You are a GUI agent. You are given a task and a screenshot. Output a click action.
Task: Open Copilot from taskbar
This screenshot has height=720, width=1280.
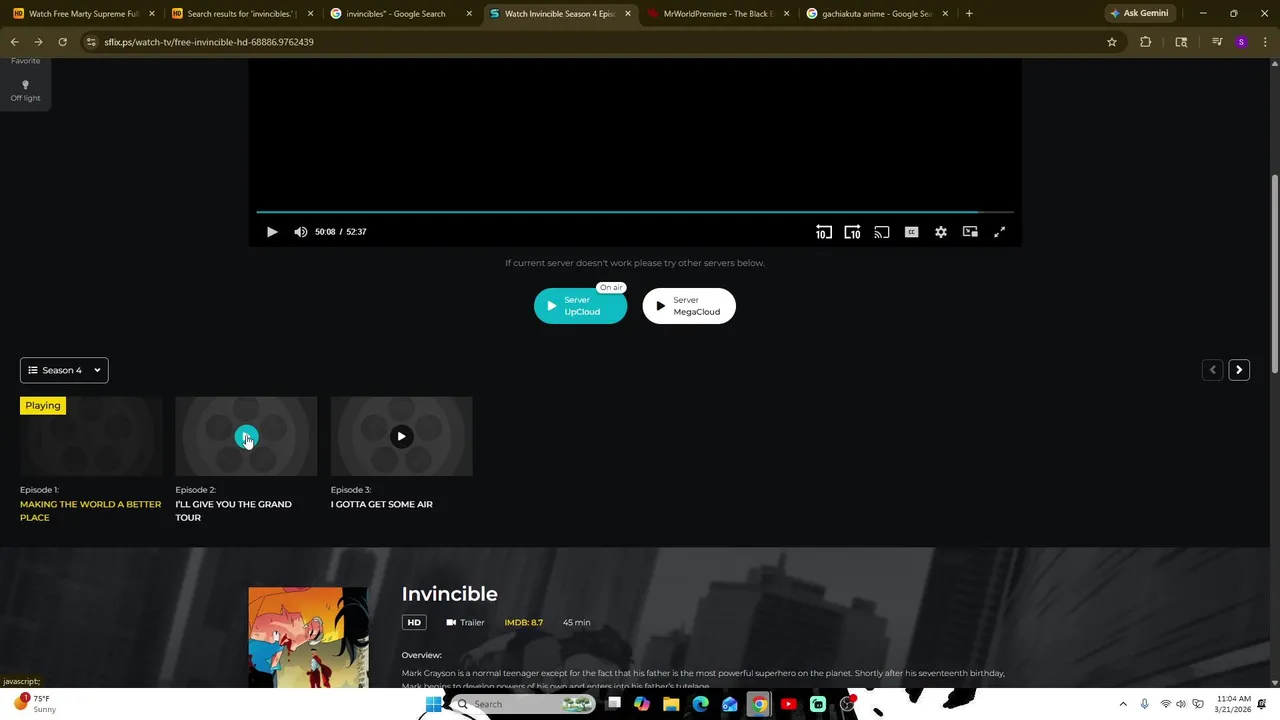click(x=641, y=704)
